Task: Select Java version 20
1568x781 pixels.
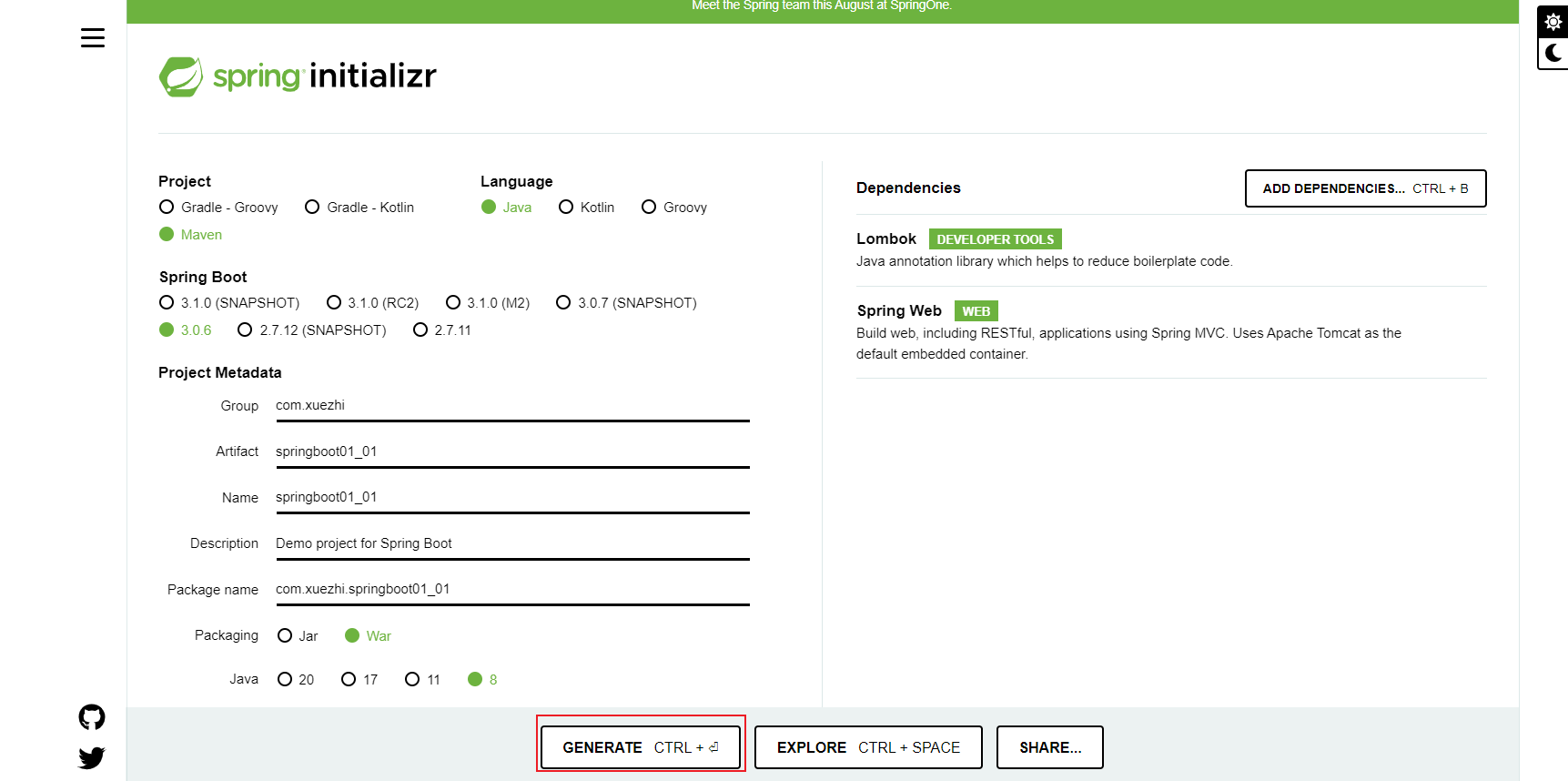Action: [x=296, y=680]
